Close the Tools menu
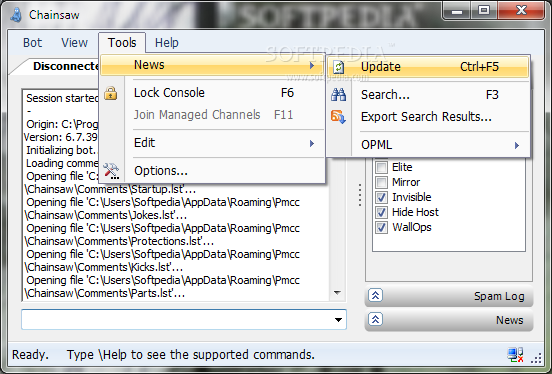Image resolution: width=552 pixels, height=374 pixels. tap(122, 43)
